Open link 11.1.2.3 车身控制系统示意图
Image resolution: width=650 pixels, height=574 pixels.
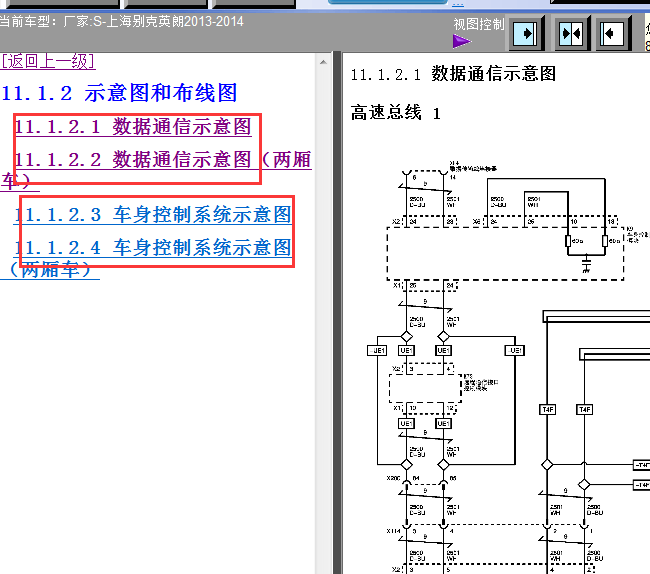[153, 215]
